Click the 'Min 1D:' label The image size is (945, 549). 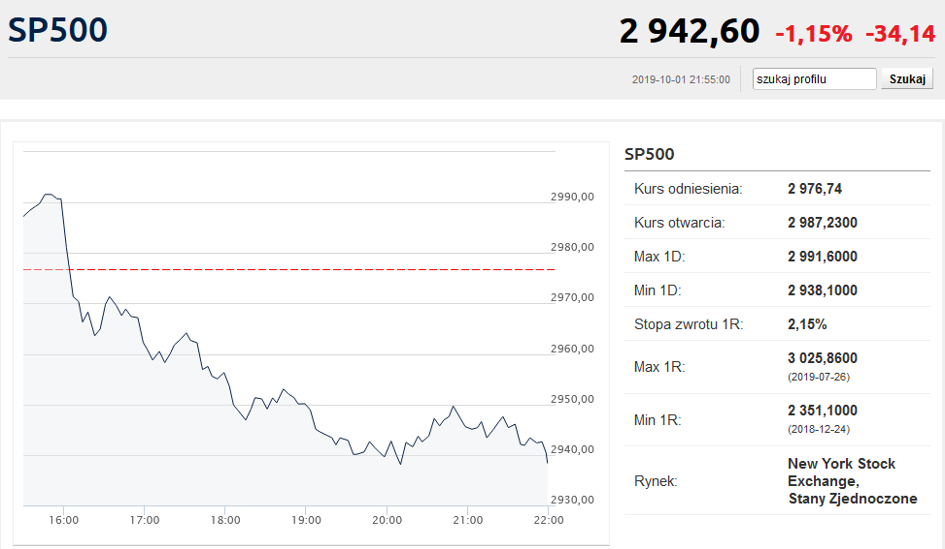[658, 290]
